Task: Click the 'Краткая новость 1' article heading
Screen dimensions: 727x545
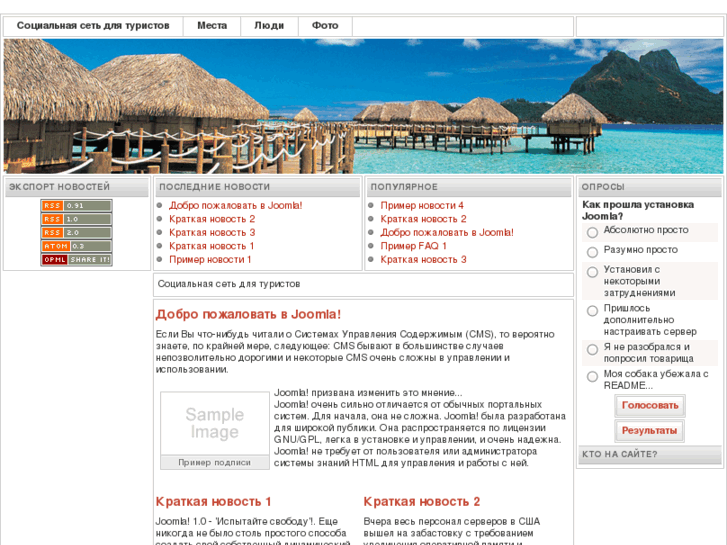Action: pyautogui.click(x=213, y=501)
